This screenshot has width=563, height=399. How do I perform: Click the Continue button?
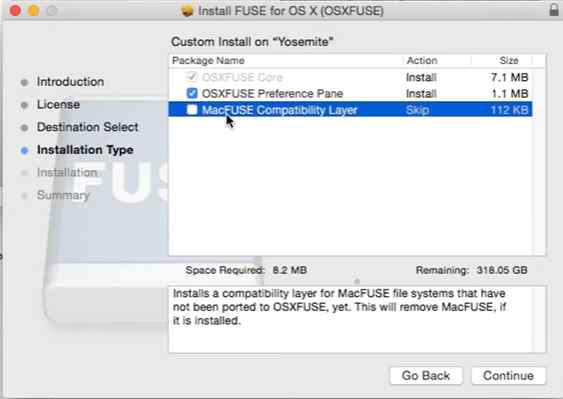click(508, 376)
